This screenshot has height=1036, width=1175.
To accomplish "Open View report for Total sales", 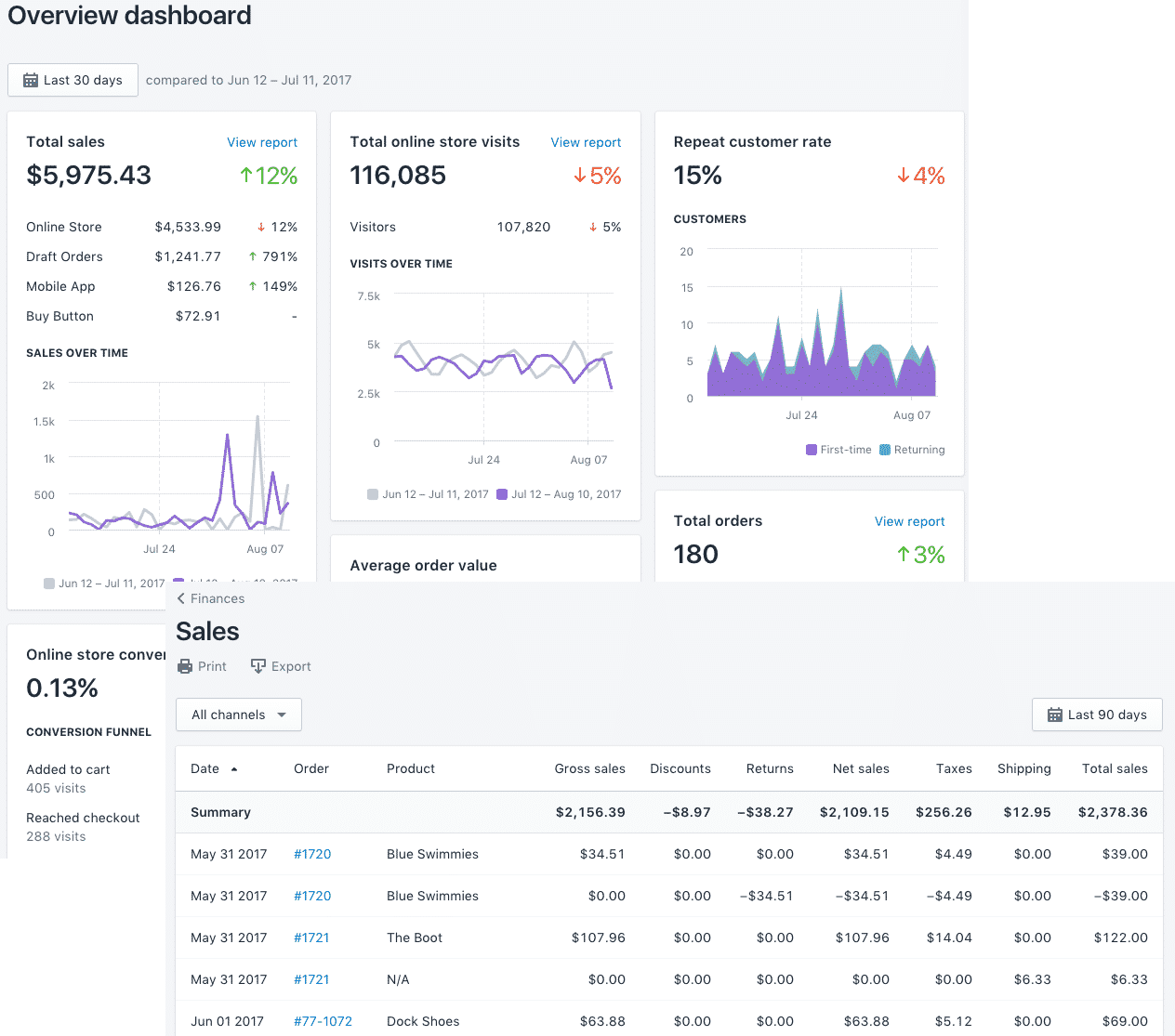I will [262, 142].
